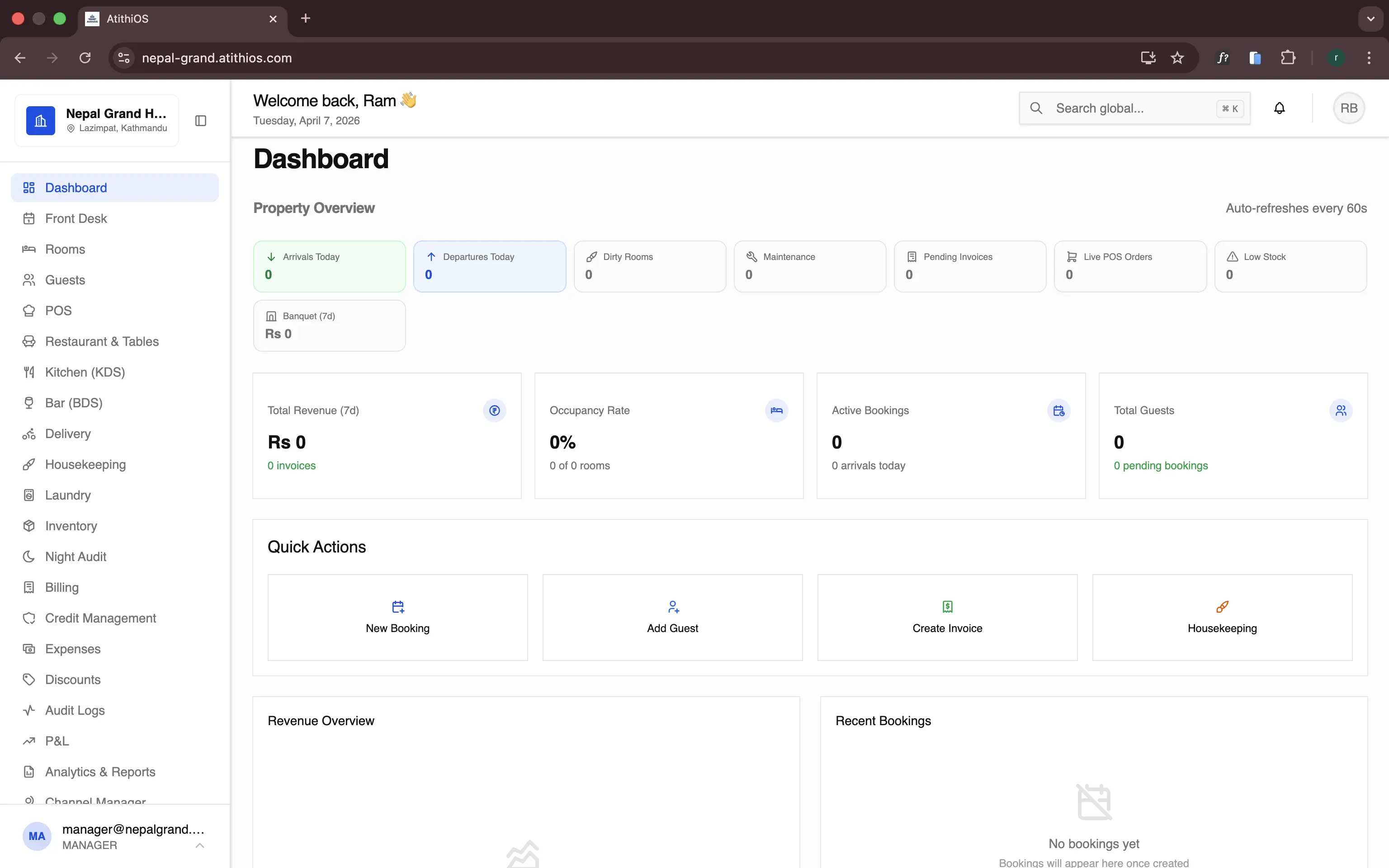Viewport: 1389px width, 868px height.
Task: Click the New Booking quick action
Action: (x=397, y=617)
